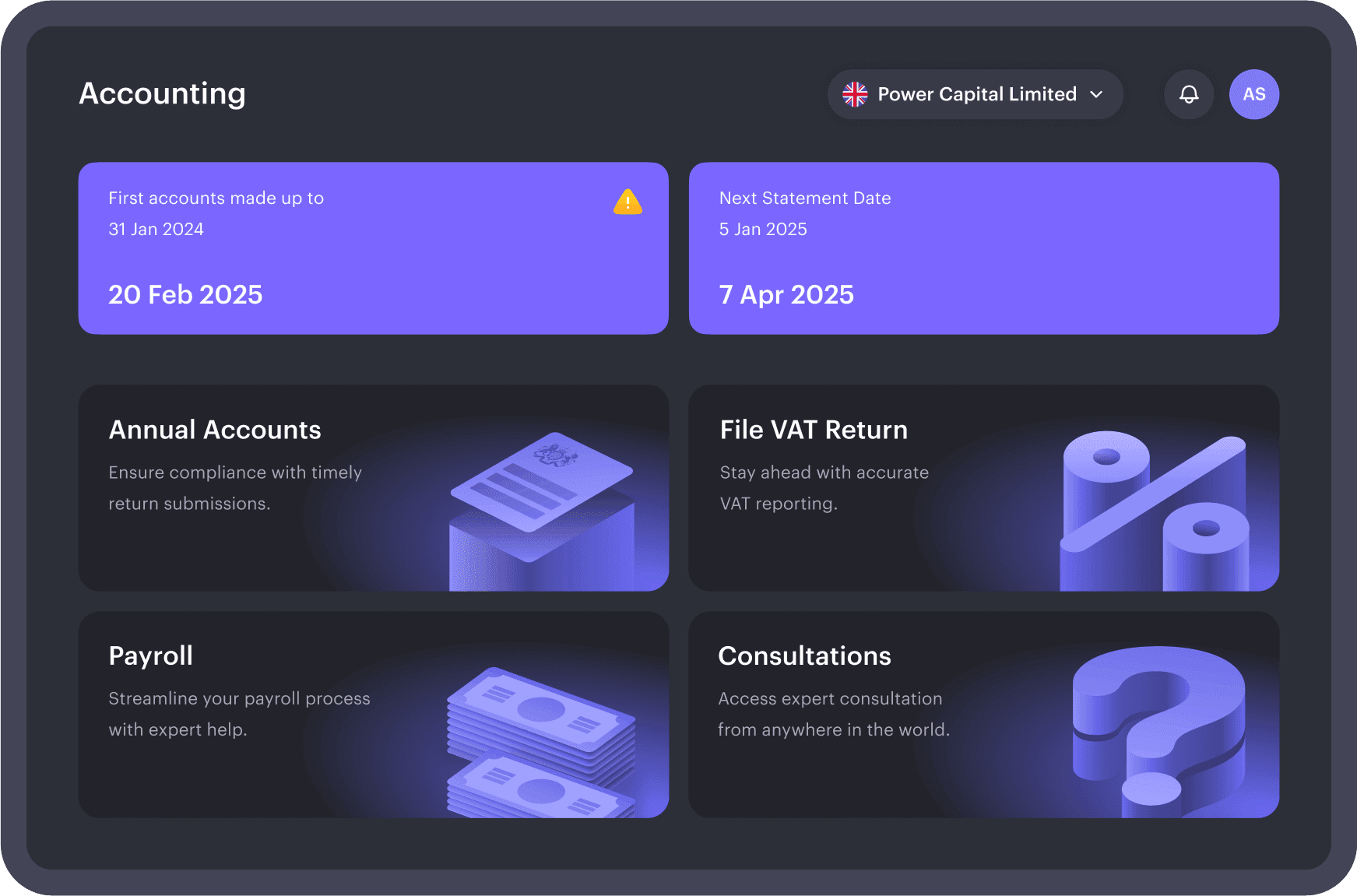Click the Next Statement Date label
Viewport: 1357px width, 896px height.
click(805, 198)
